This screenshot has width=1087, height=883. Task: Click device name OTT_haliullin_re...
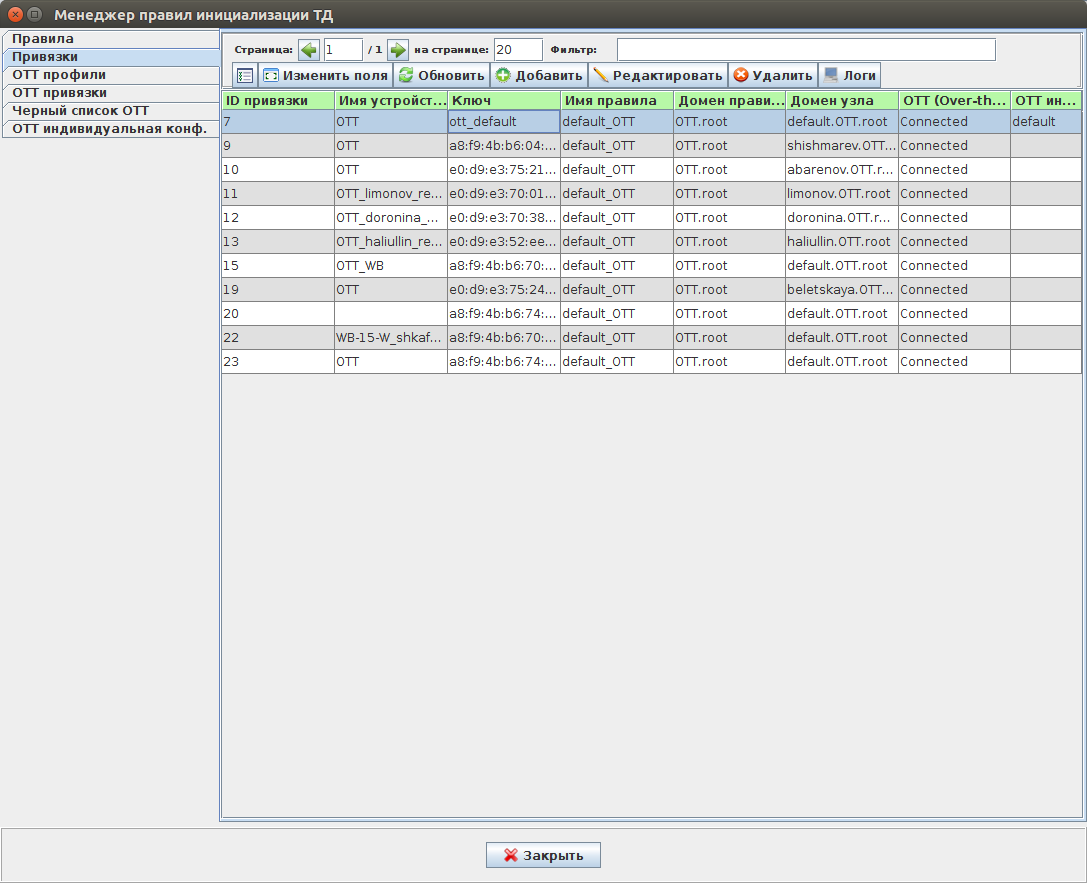tap(391, 242)
